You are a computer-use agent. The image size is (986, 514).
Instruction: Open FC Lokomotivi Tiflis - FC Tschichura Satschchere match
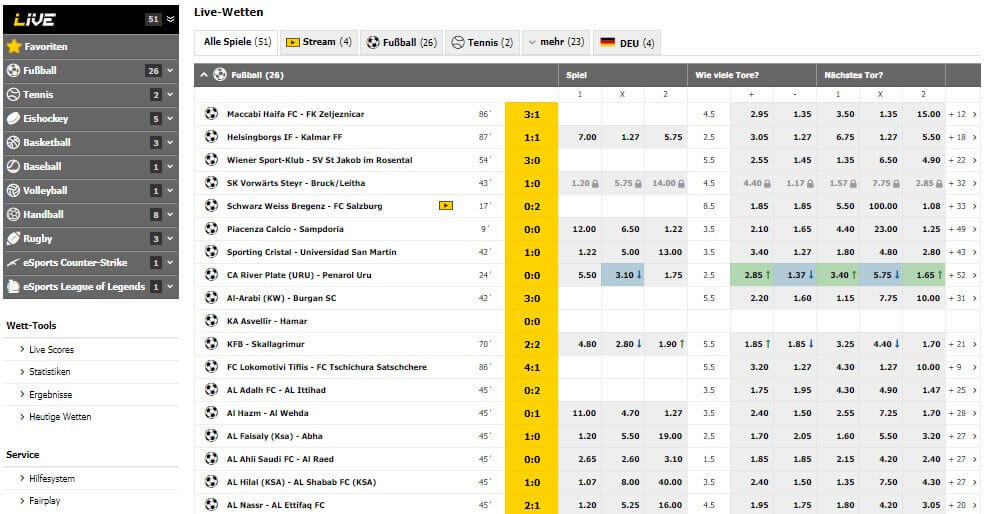(x=326, y=367)
